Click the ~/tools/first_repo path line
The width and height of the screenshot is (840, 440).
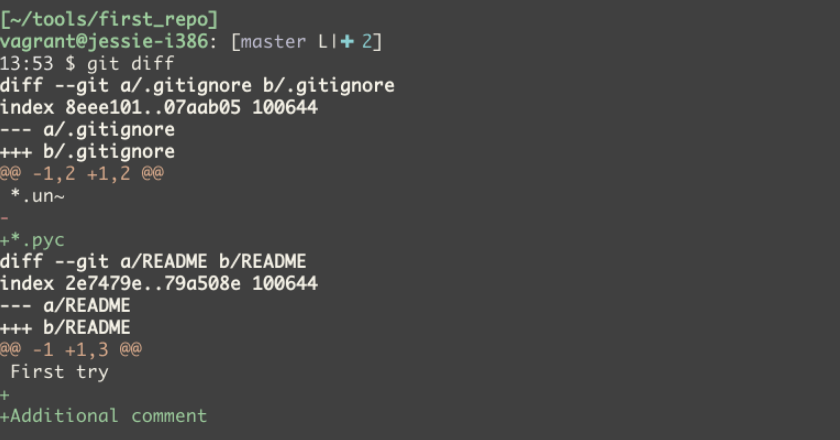point(109,19)
